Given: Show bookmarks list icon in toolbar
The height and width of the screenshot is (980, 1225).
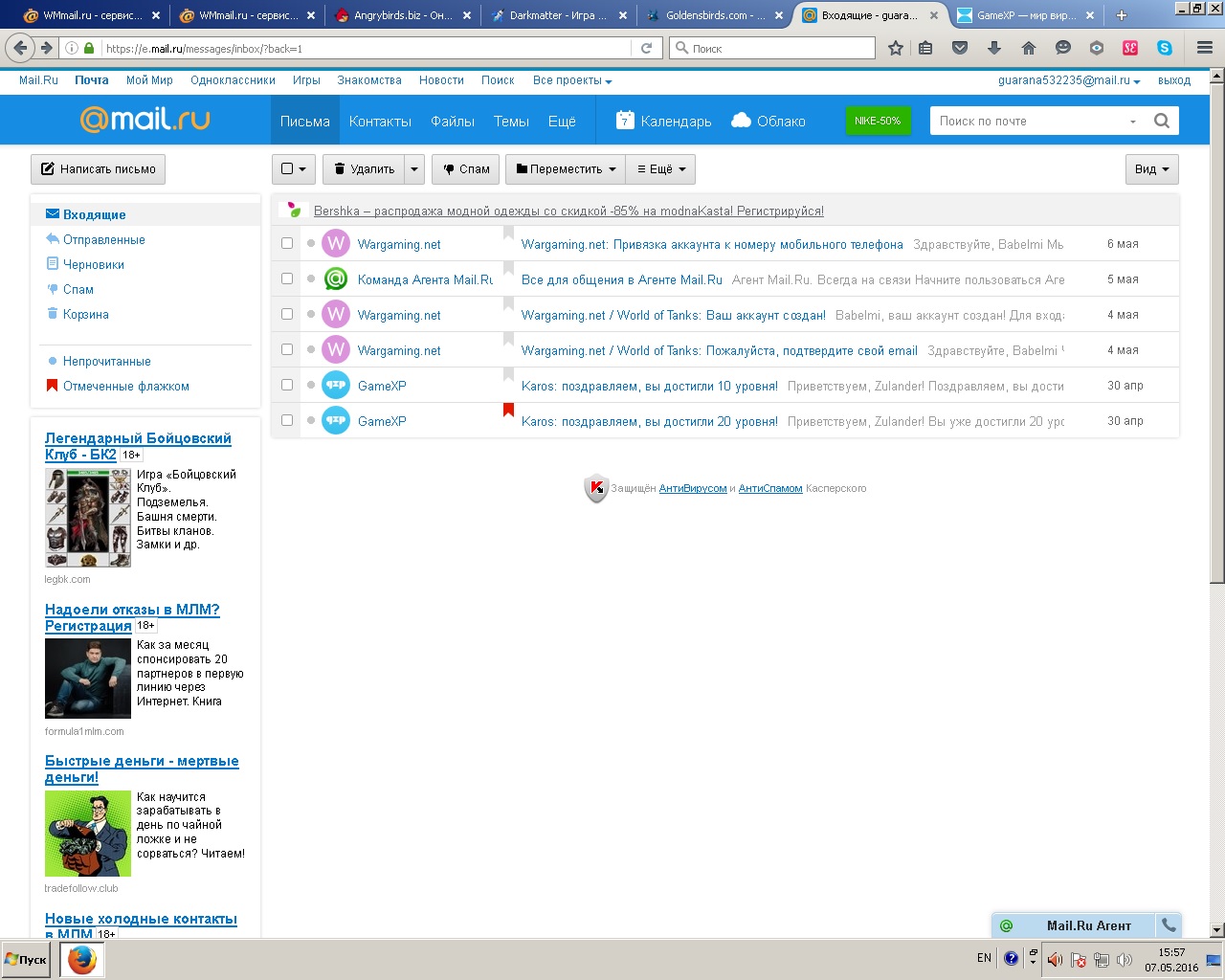Looking at the screenshot, I should point(925,48).
